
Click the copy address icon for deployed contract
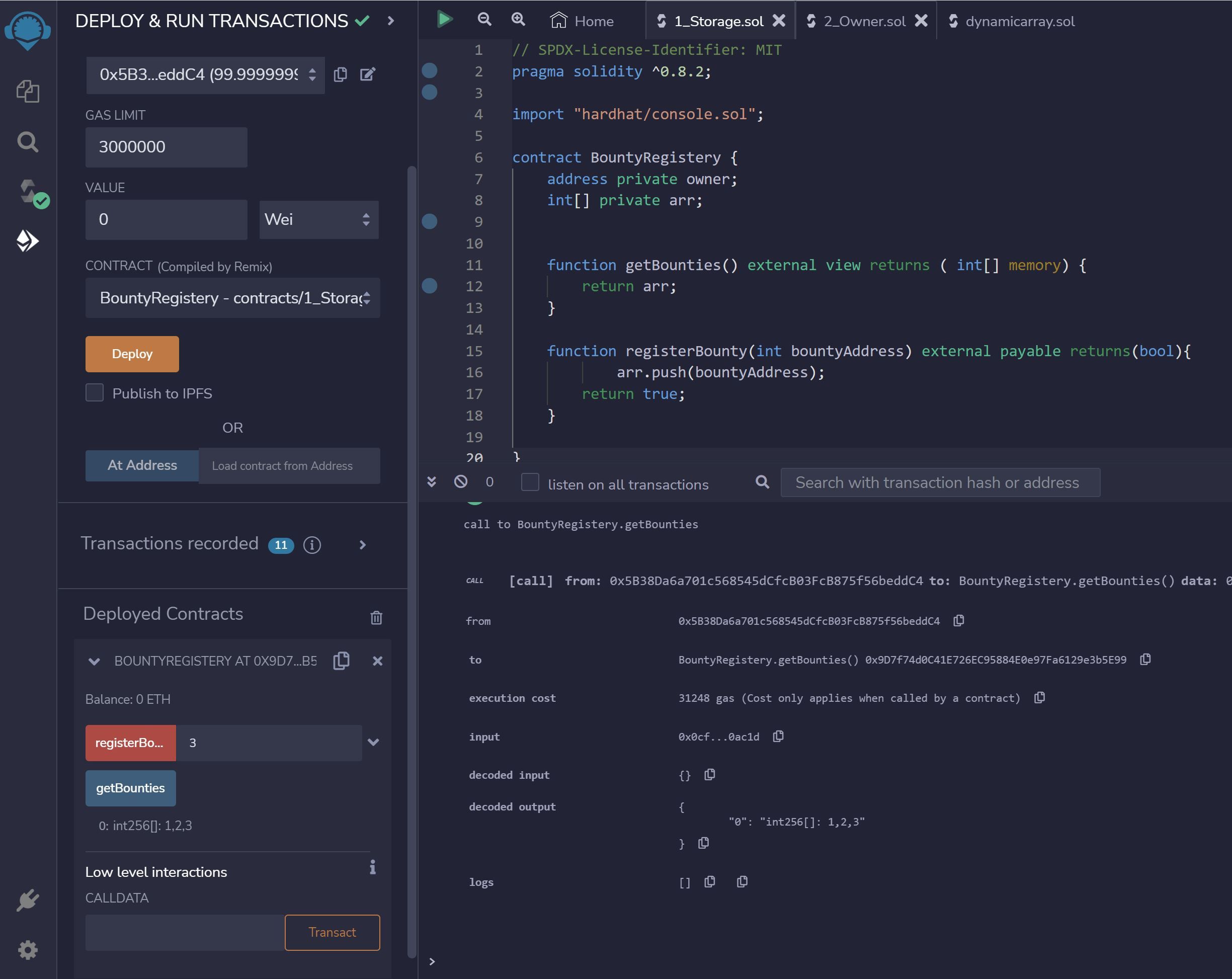(343, 661)
